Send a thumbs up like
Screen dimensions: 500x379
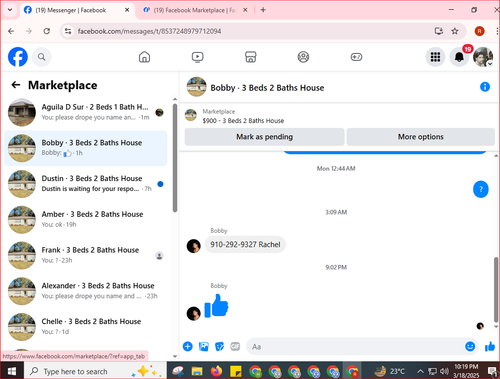pyautogui.click(x=490, y=347)
